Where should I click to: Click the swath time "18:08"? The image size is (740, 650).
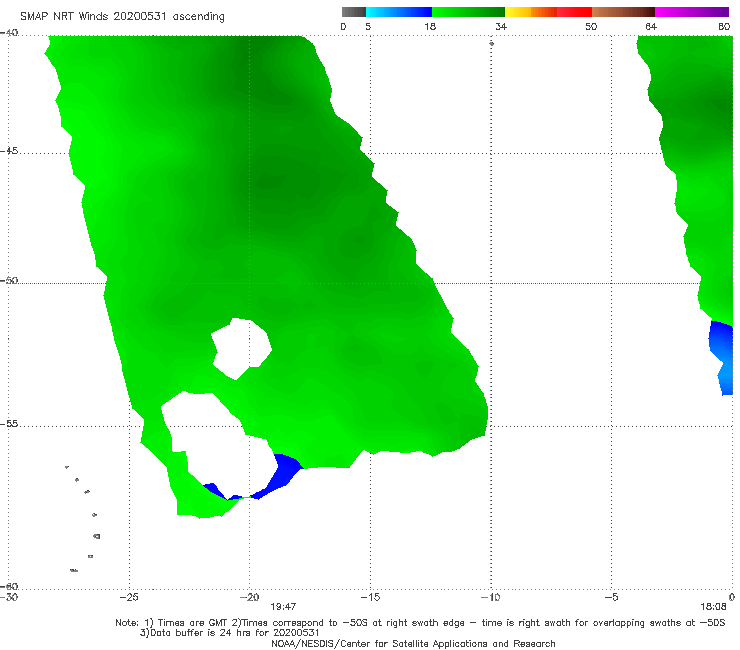[x=713, y=607]
